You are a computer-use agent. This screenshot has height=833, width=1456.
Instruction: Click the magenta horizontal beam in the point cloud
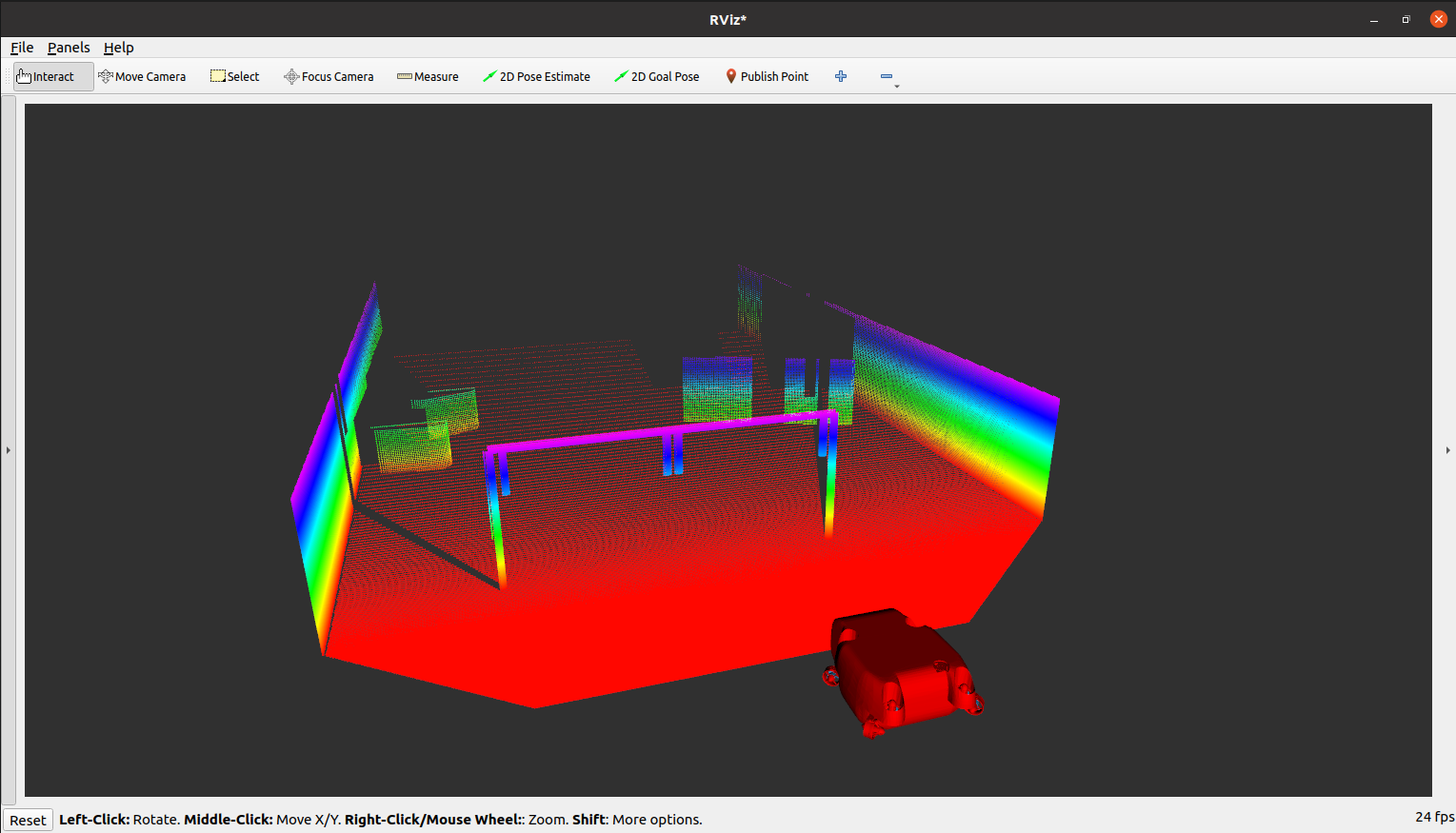[662, 430]
